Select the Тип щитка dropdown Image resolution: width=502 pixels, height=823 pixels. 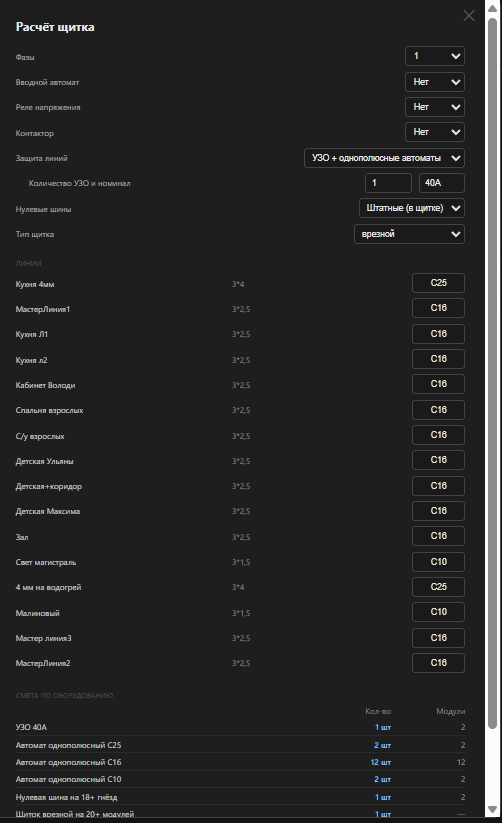(x=409, y=234)
